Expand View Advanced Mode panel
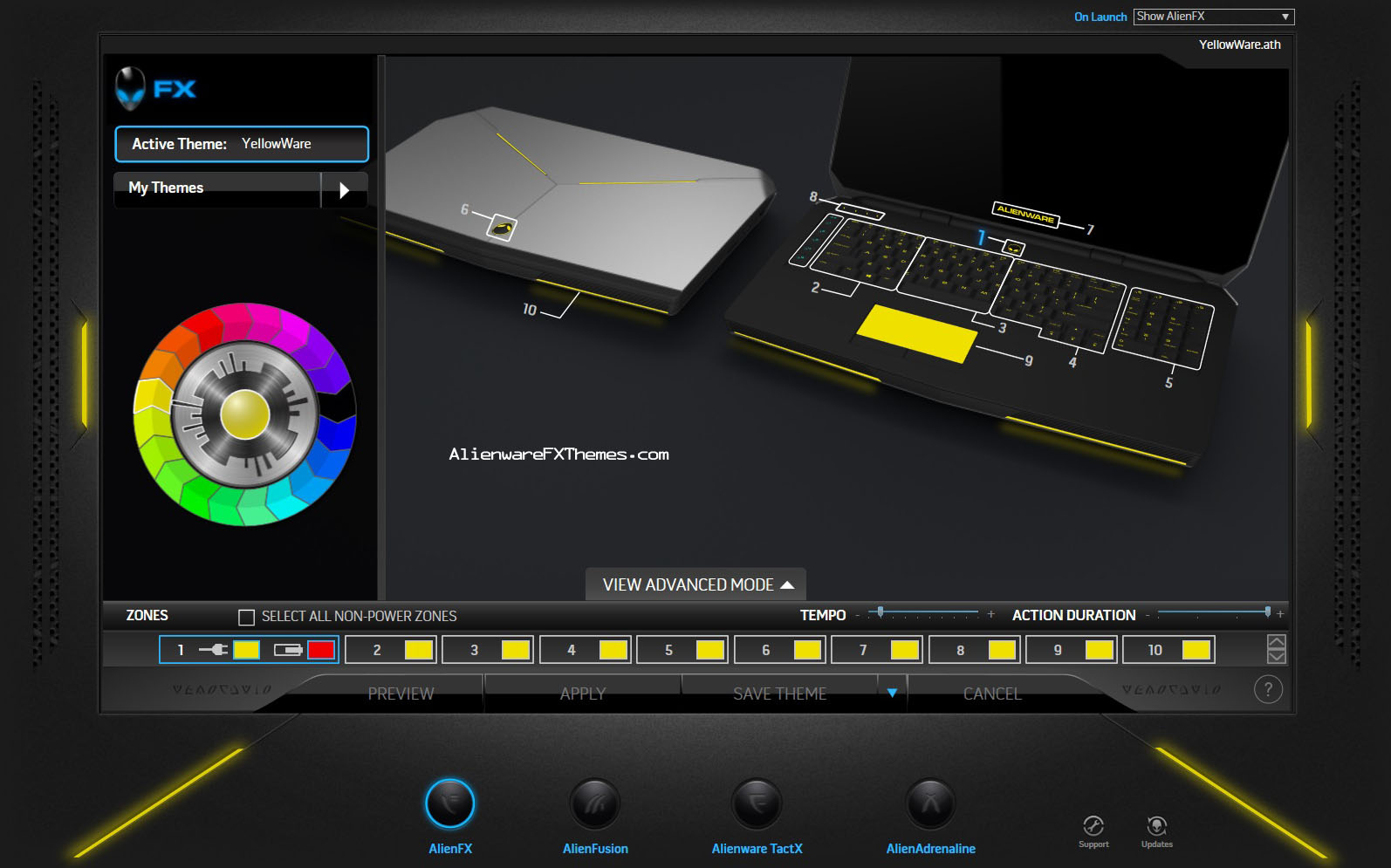 (696, 584)
